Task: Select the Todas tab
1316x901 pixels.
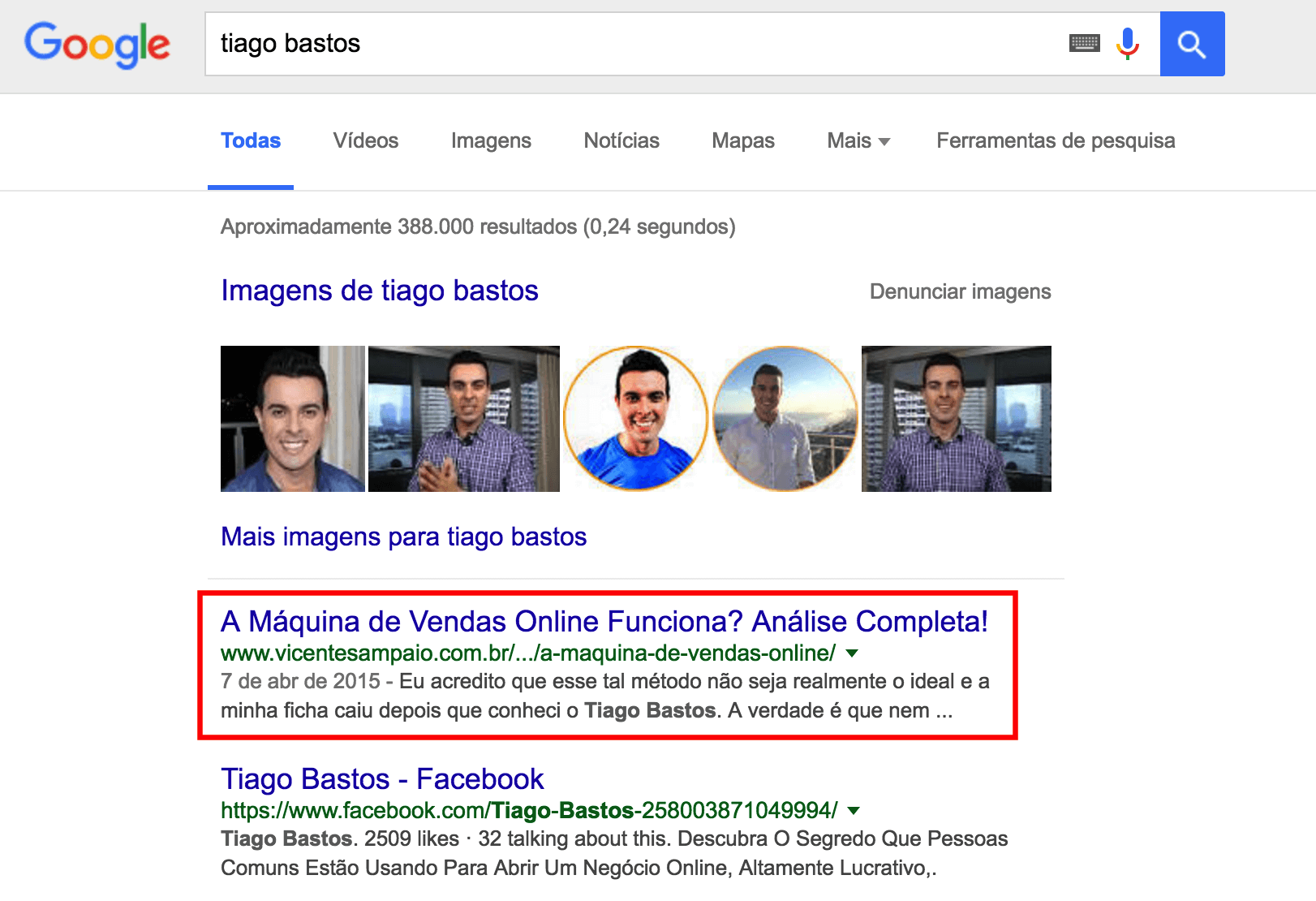Action: (251, 141)
